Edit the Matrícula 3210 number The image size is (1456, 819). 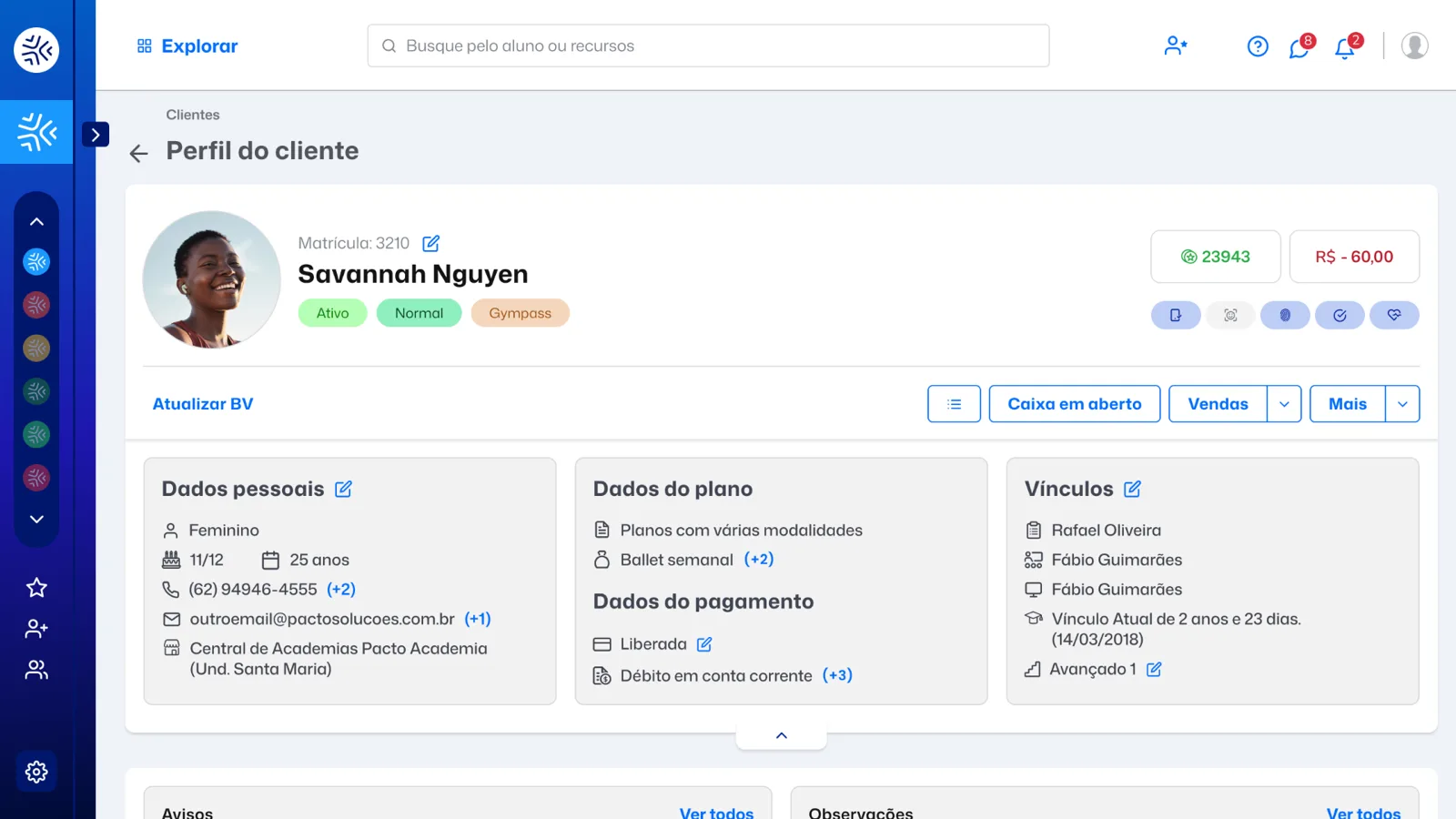[431, 243]
